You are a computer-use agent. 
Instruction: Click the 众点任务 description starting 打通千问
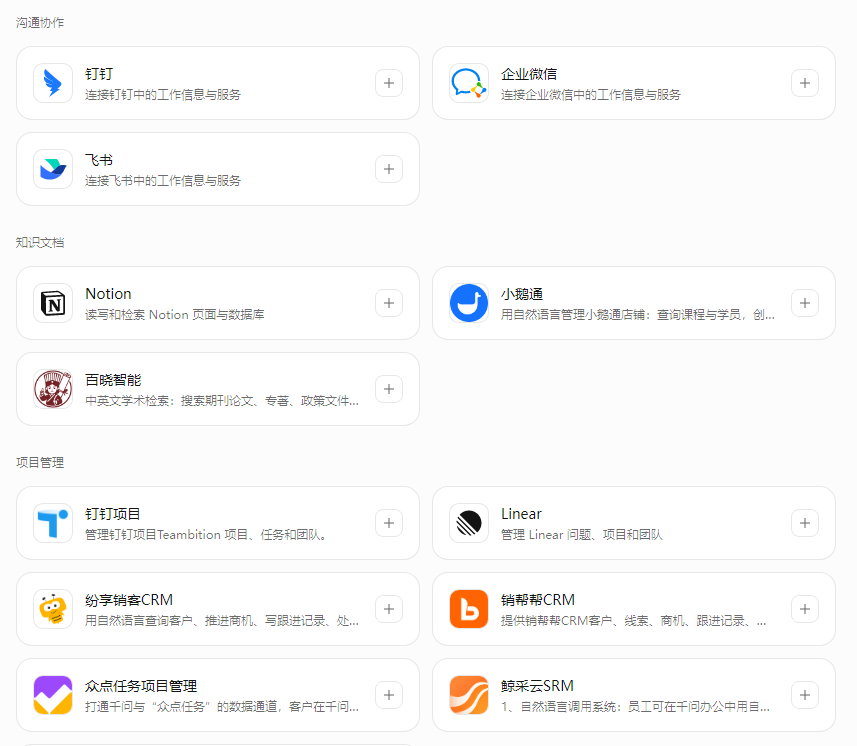[222, 707]
